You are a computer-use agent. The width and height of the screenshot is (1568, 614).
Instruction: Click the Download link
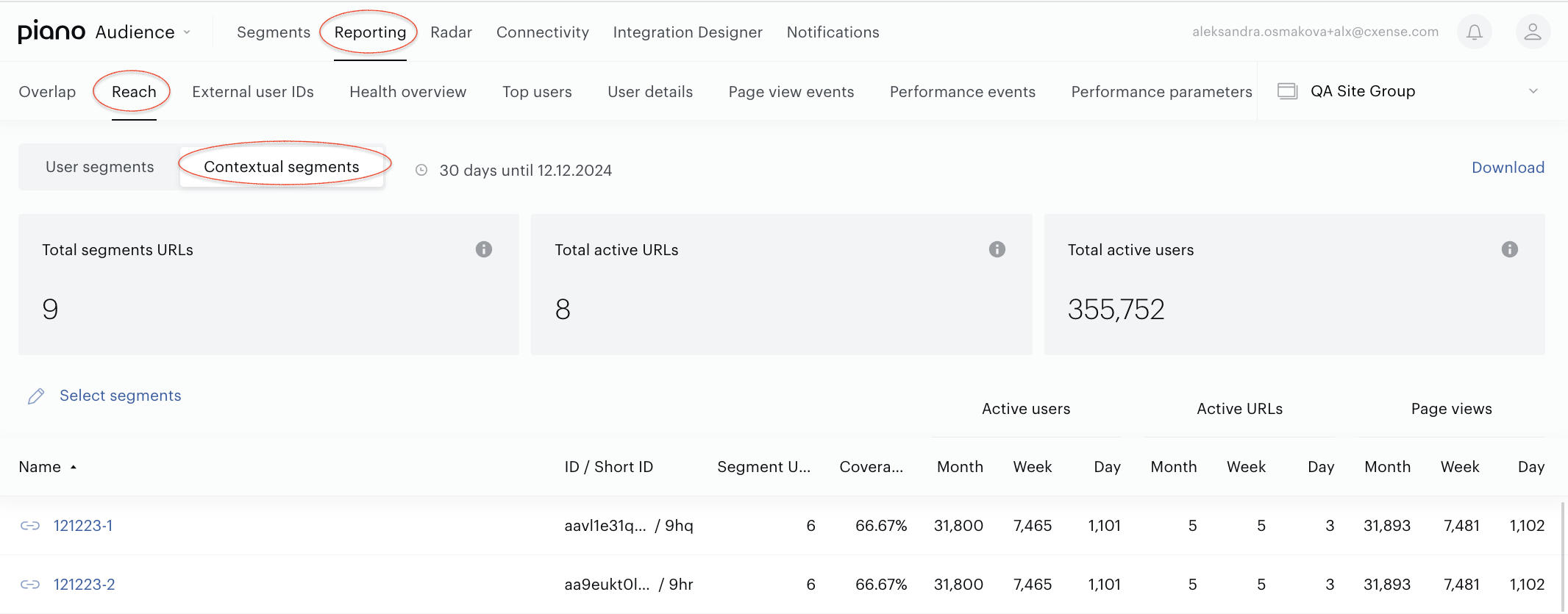coord(1508,168)
